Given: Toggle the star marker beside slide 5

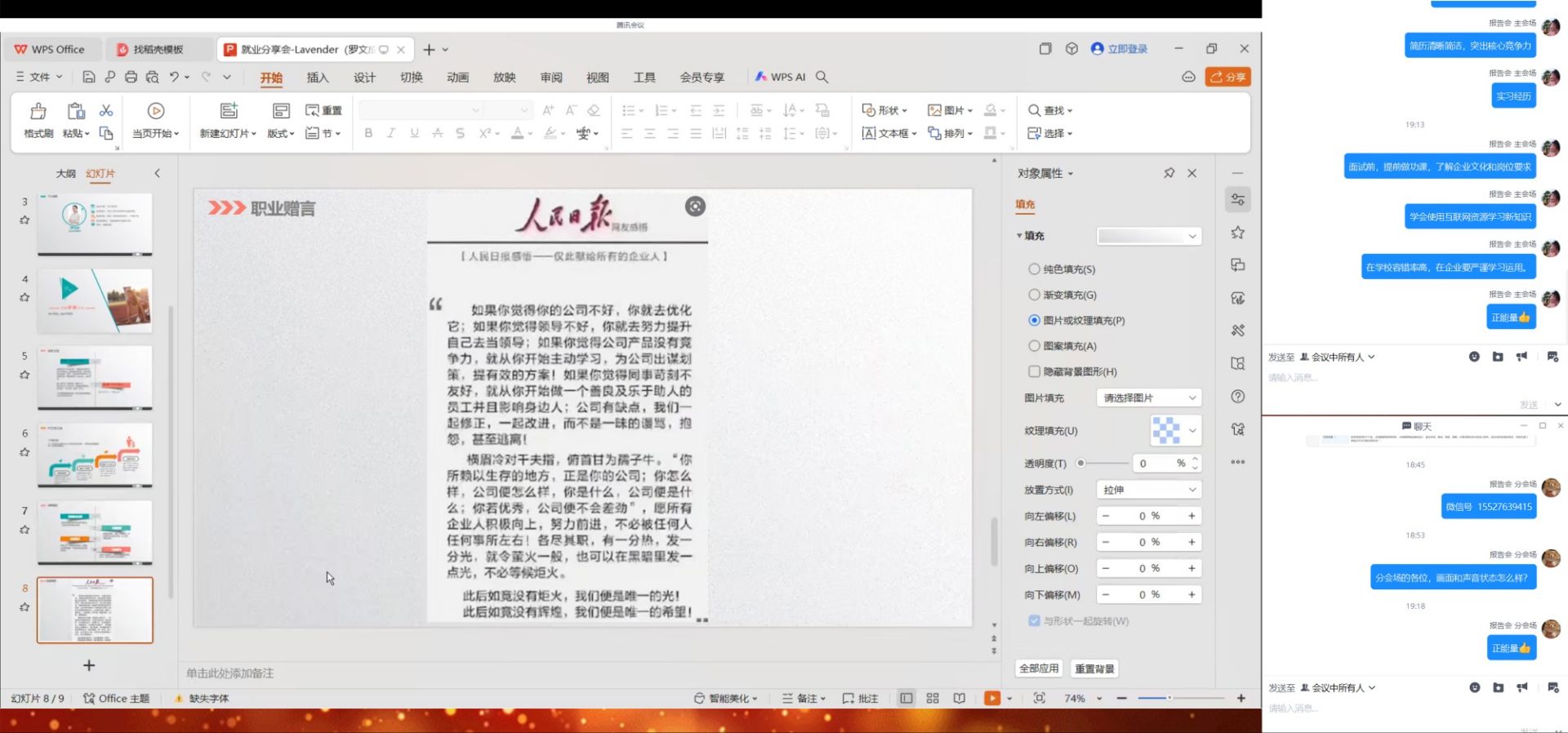Looking at the screenshot, I should coord(24,375).
